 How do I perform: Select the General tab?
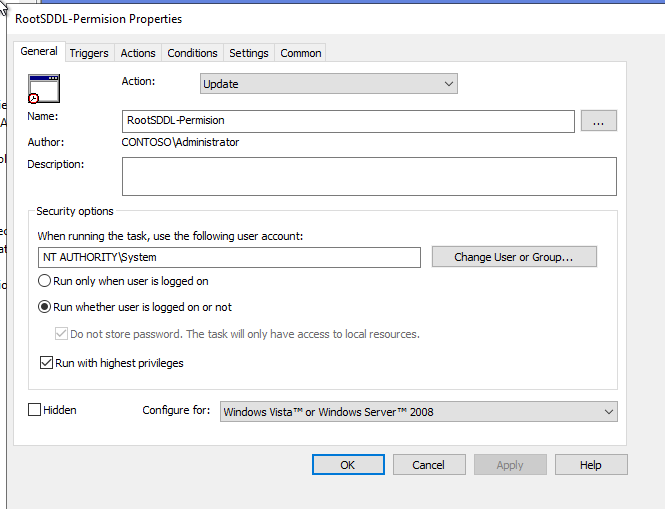tap(39, 52)
